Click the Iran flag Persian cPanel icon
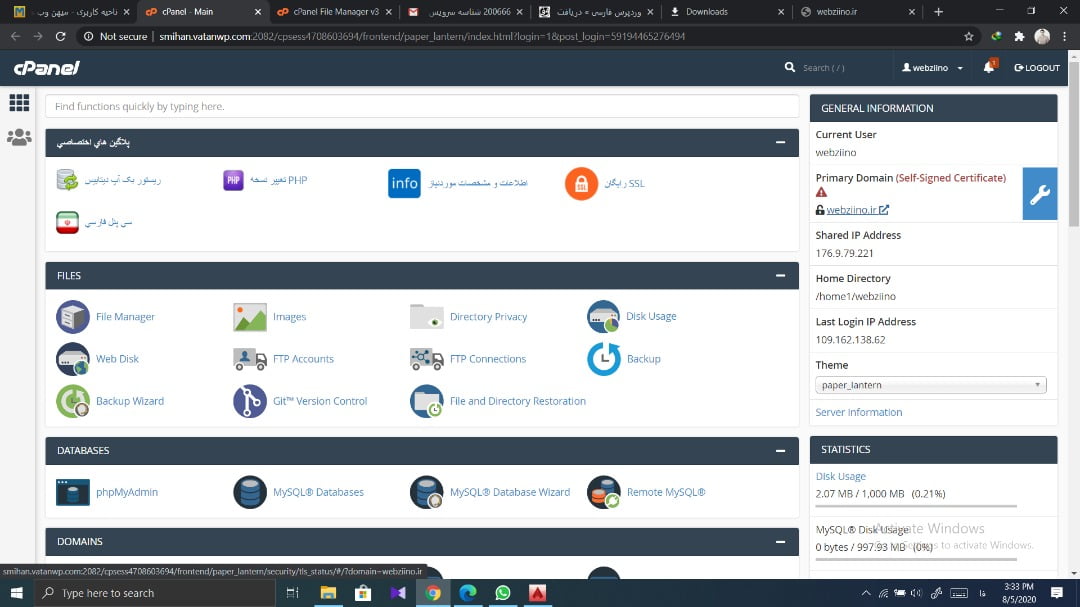The width and height of the screenshot is (1080, 607). [x=68, y=222]
